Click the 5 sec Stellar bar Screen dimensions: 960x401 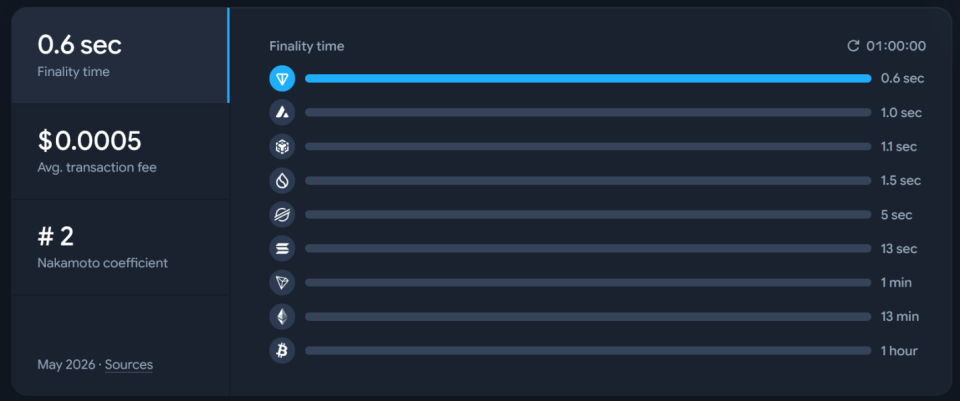click(x=588, y=215)
